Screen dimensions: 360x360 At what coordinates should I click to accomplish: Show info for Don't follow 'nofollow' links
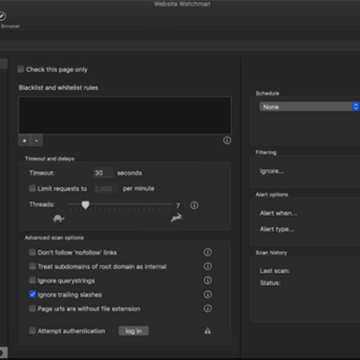pyautogui.click(x=208, y=252)
